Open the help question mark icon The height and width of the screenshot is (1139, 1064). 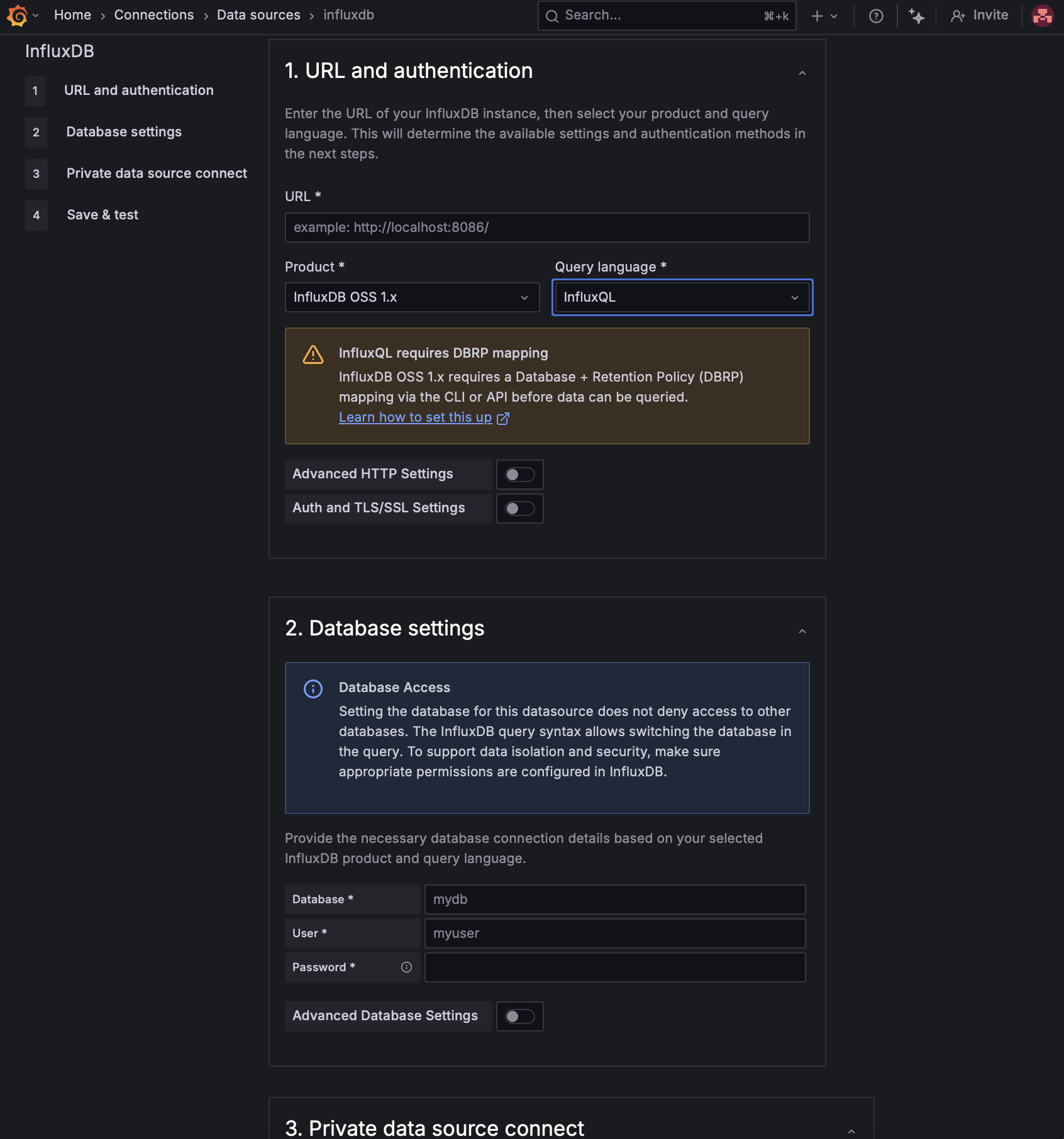pos(876,15)
